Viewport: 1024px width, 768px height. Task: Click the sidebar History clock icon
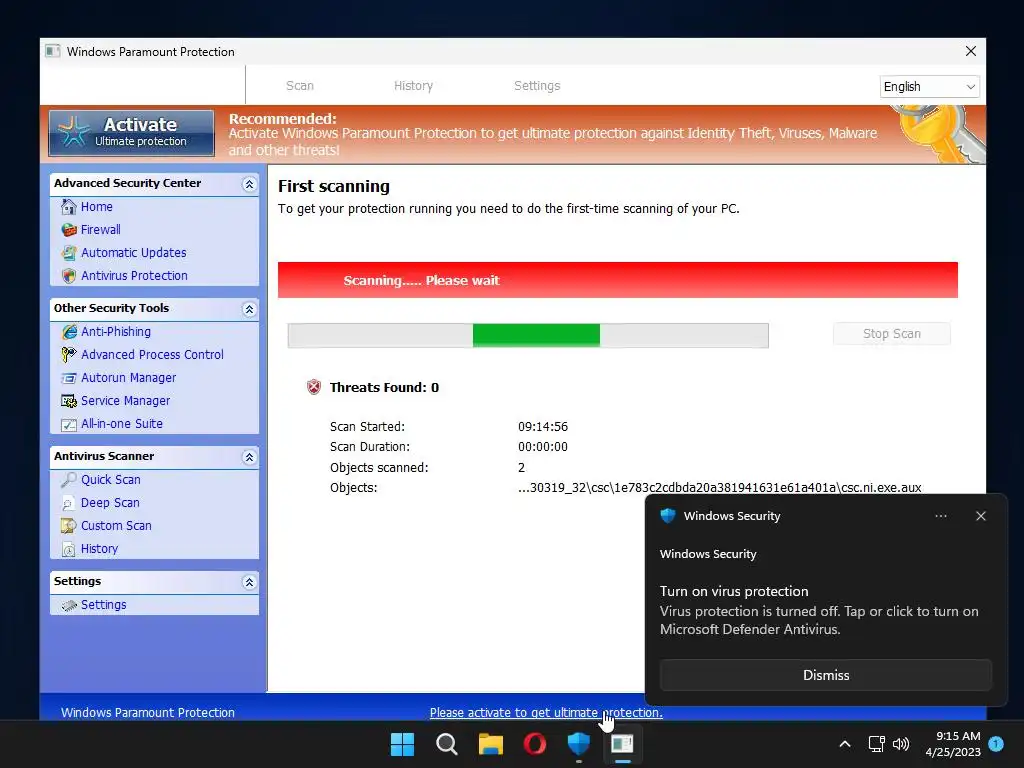click(x=69, y=549)
